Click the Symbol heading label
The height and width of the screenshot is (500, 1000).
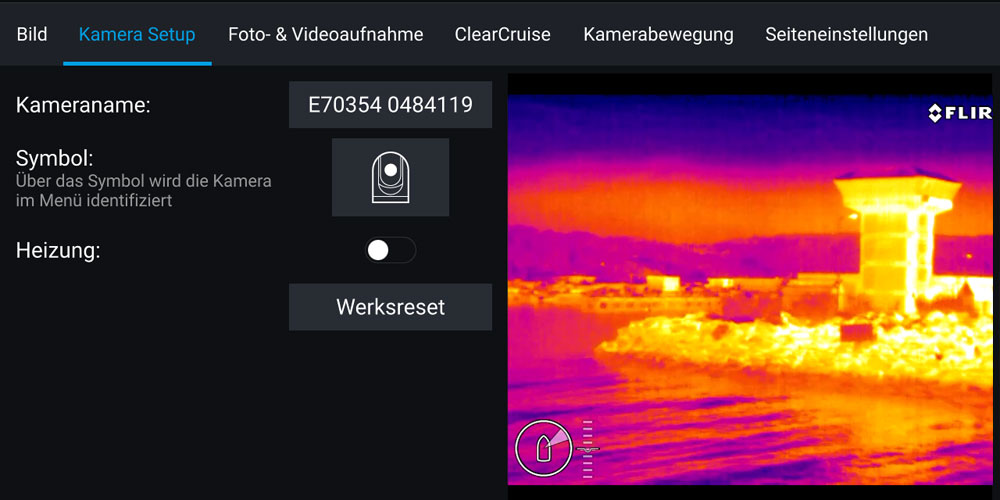(x=54, y=158)
